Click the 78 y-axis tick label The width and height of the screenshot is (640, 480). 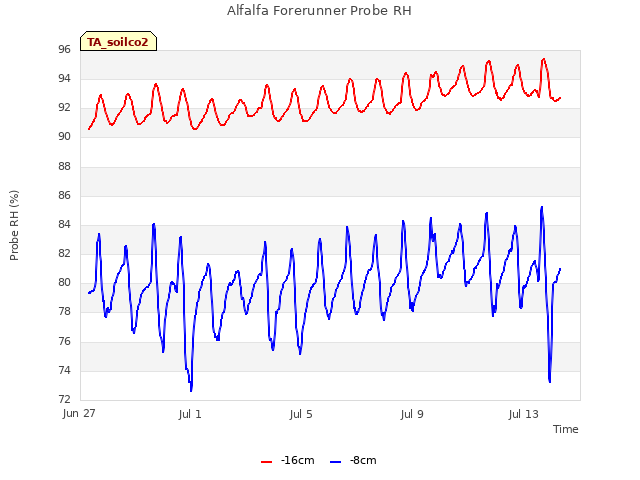64,312
